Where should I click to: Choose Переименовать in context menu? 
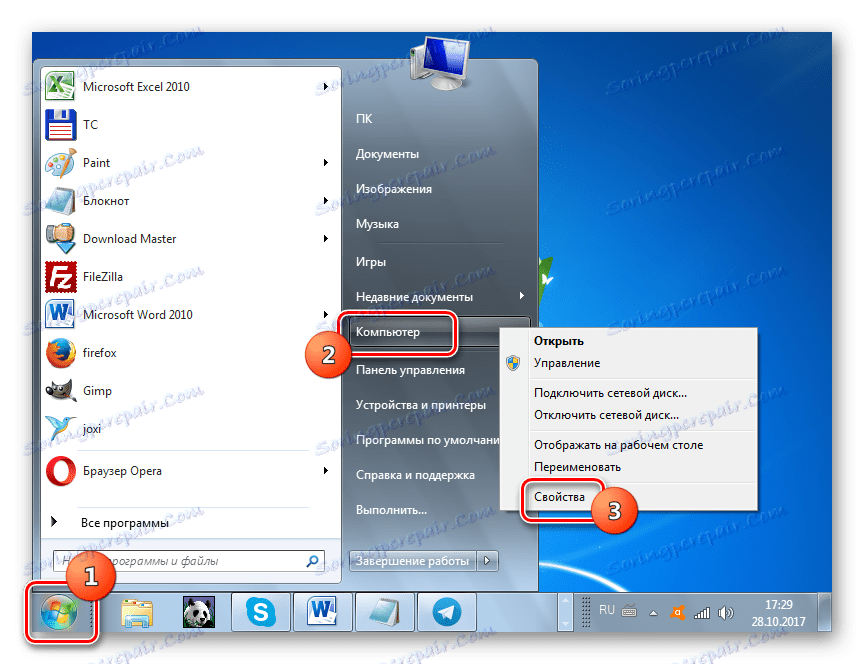[577, 467]
